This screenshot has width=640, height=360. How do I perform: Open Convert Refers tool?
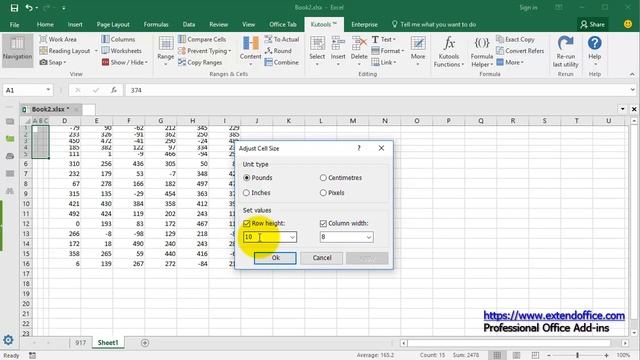click(x=520, y=51)
